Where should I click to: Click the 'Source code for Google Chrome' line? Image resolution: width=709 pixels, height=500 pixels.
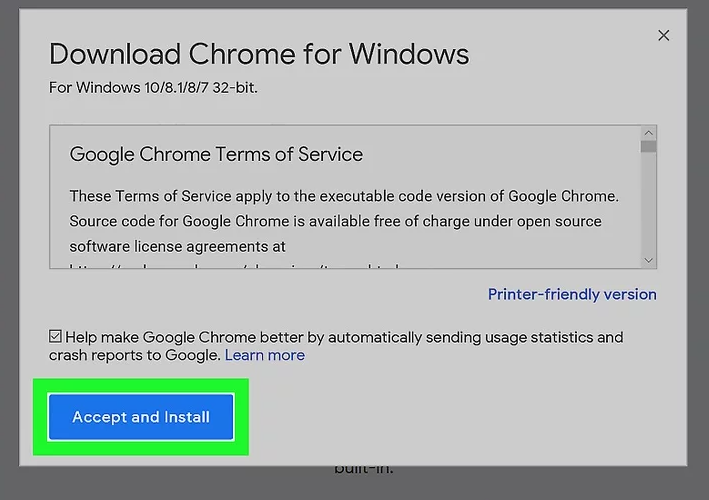click(x=335, y=220)
